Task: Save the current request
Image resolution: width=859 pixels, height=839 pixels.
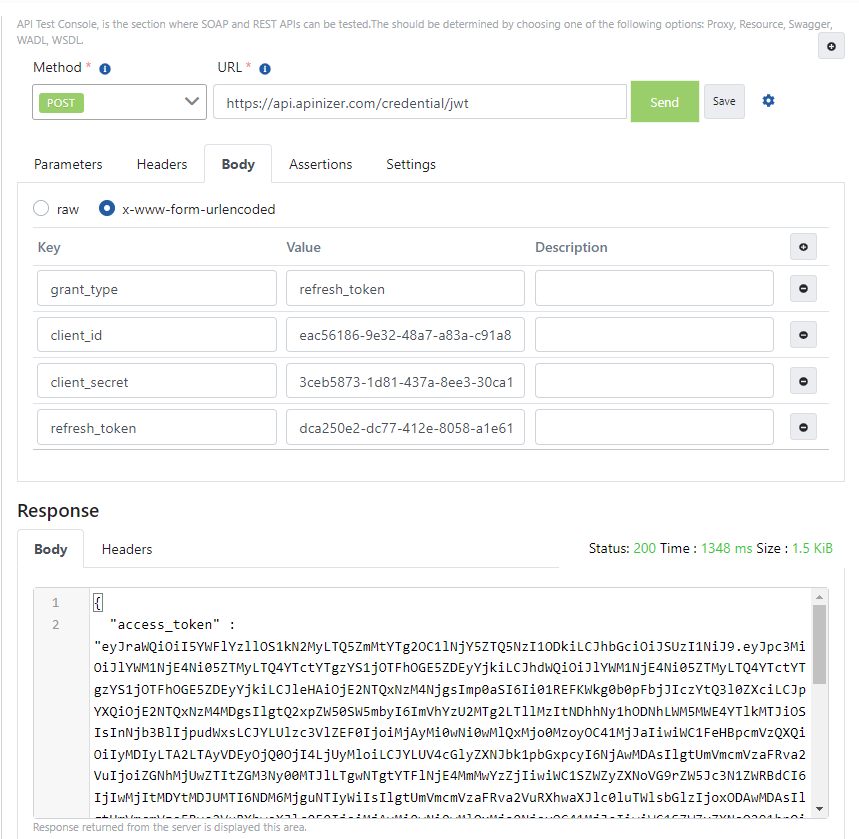Action: (724, 101)
